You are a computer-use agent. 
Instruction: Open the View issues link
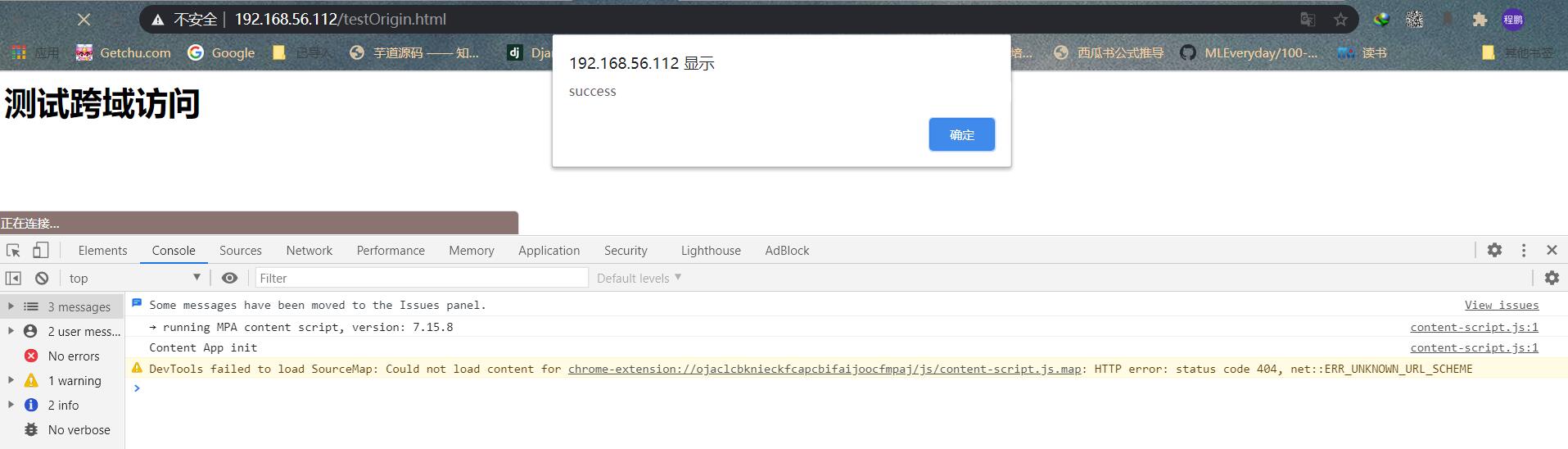pos(1502,305)
